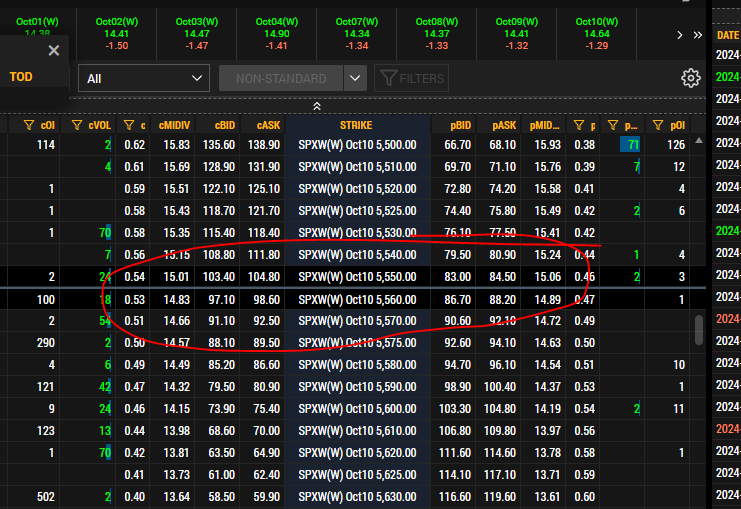The width and height of the screenshot is (741, 509).
Task: Click call open interest 290 cell
Action: point(46,343)
